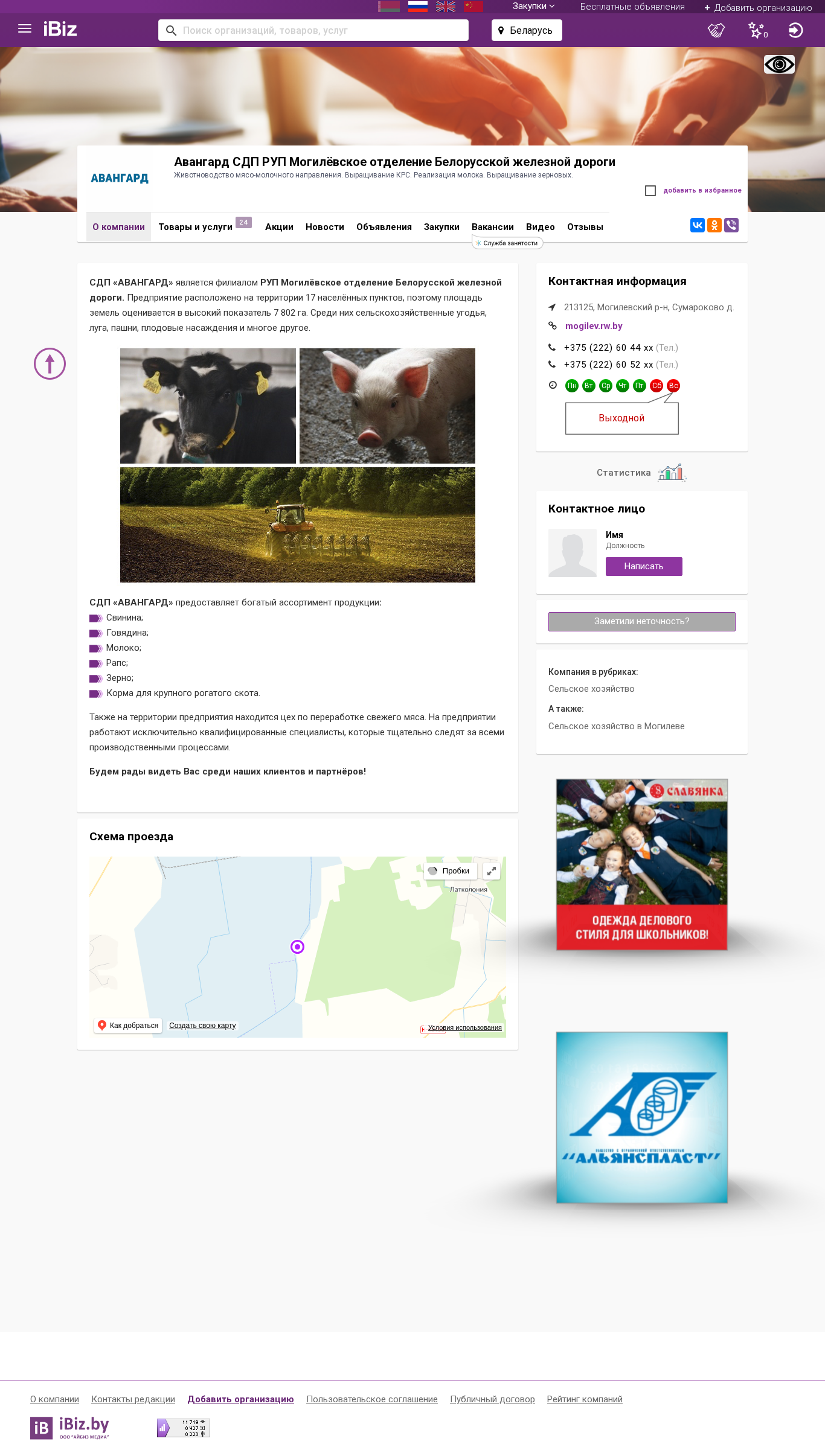
Task: Toggle the traffic Пробки map layer
Action: 450,871
